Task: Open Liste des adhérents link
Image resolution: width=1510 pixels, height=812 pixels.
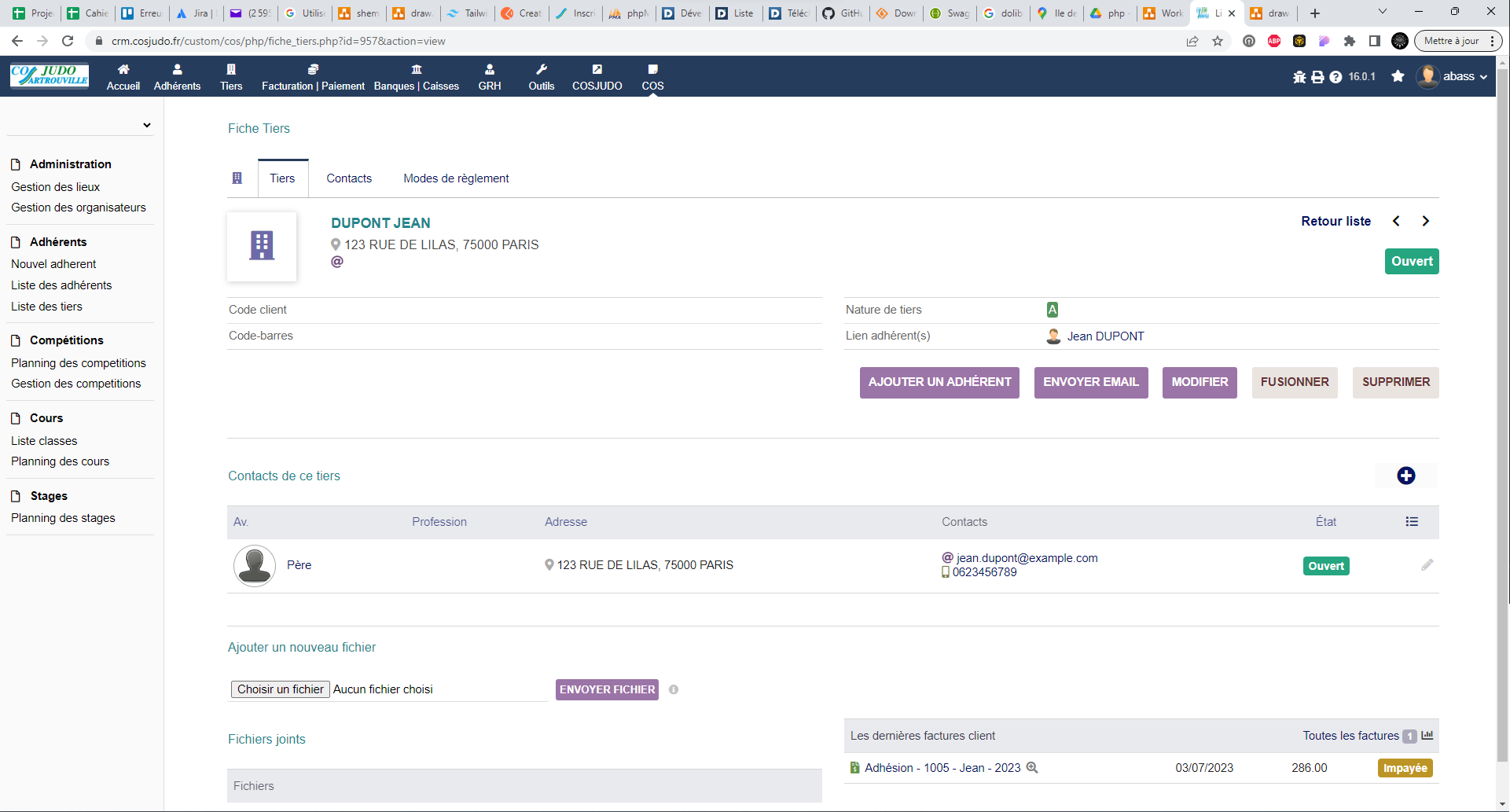Action: click(61, 285)
